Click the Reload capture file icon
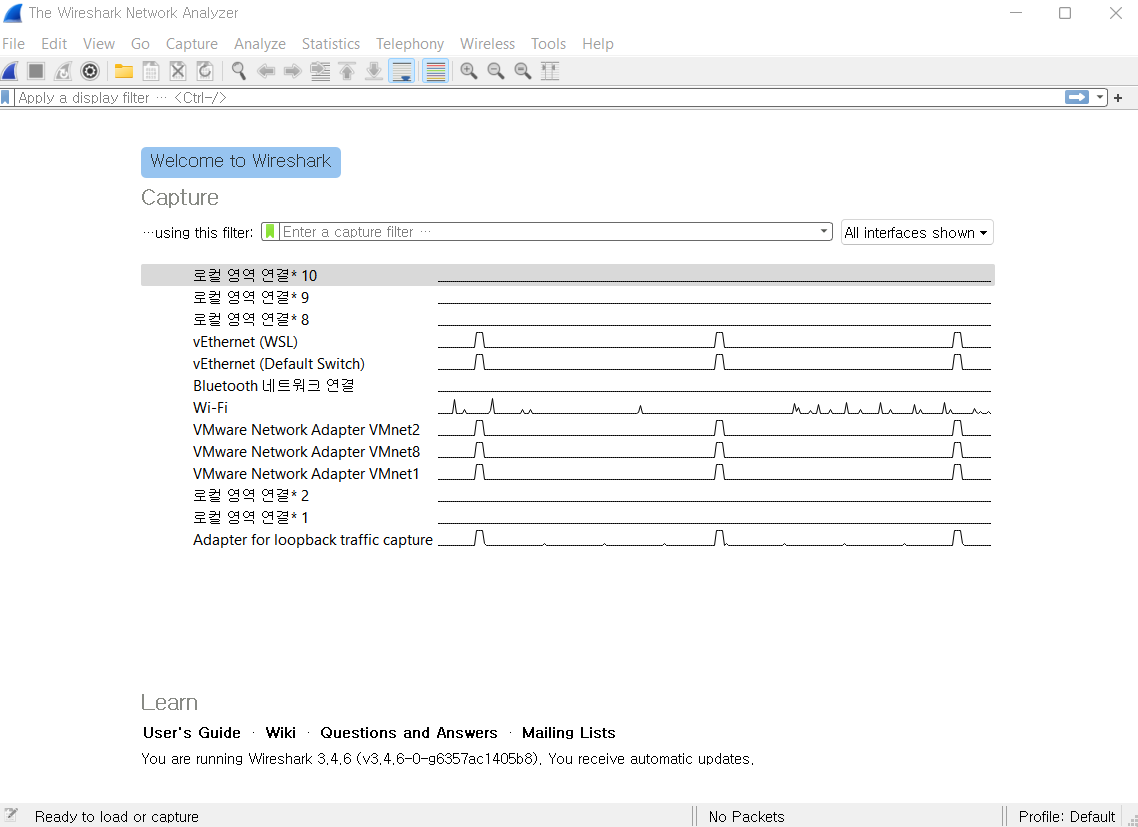 (x=205, y=71)
